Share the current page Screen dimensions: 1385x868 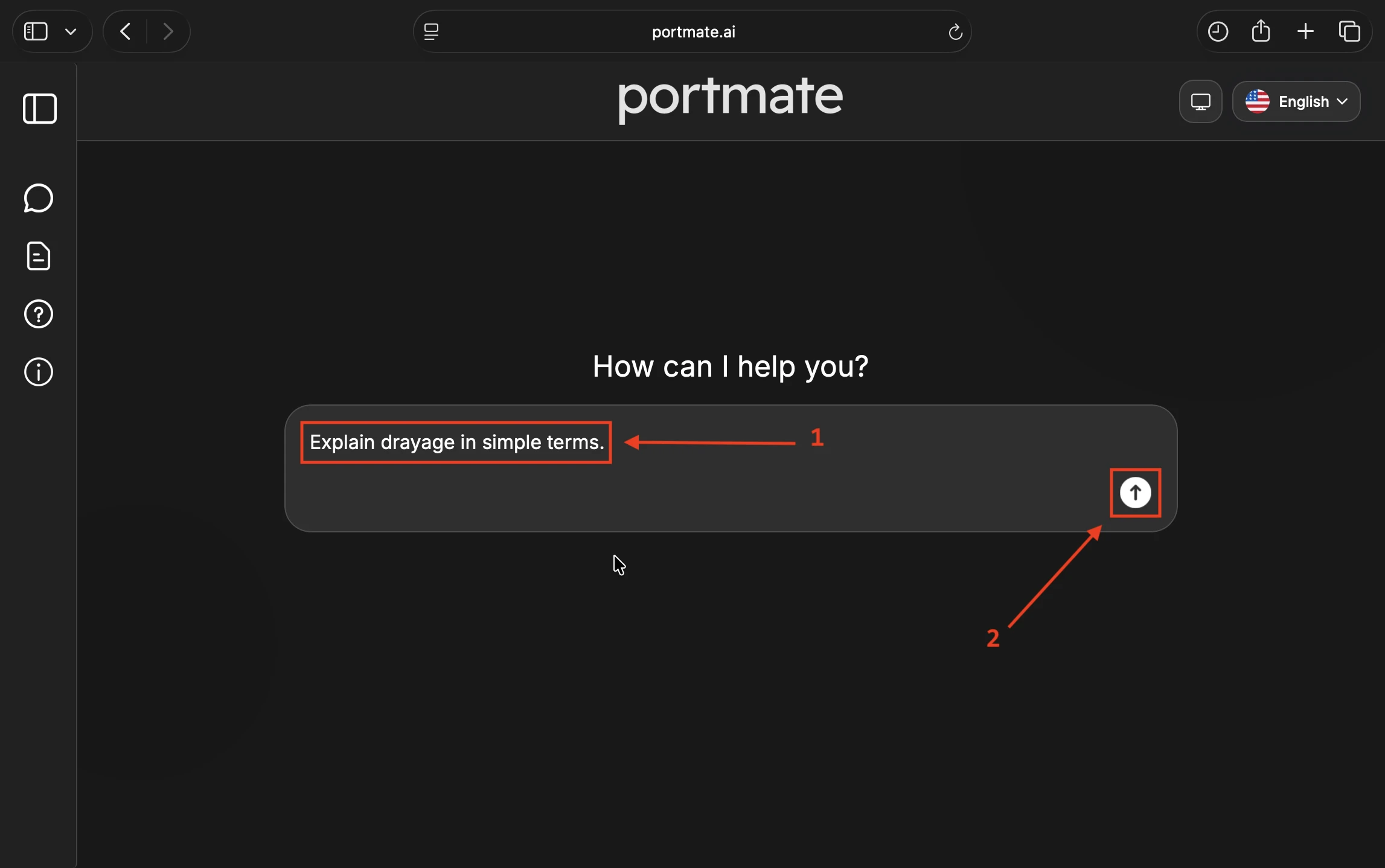coord(1261,31)
